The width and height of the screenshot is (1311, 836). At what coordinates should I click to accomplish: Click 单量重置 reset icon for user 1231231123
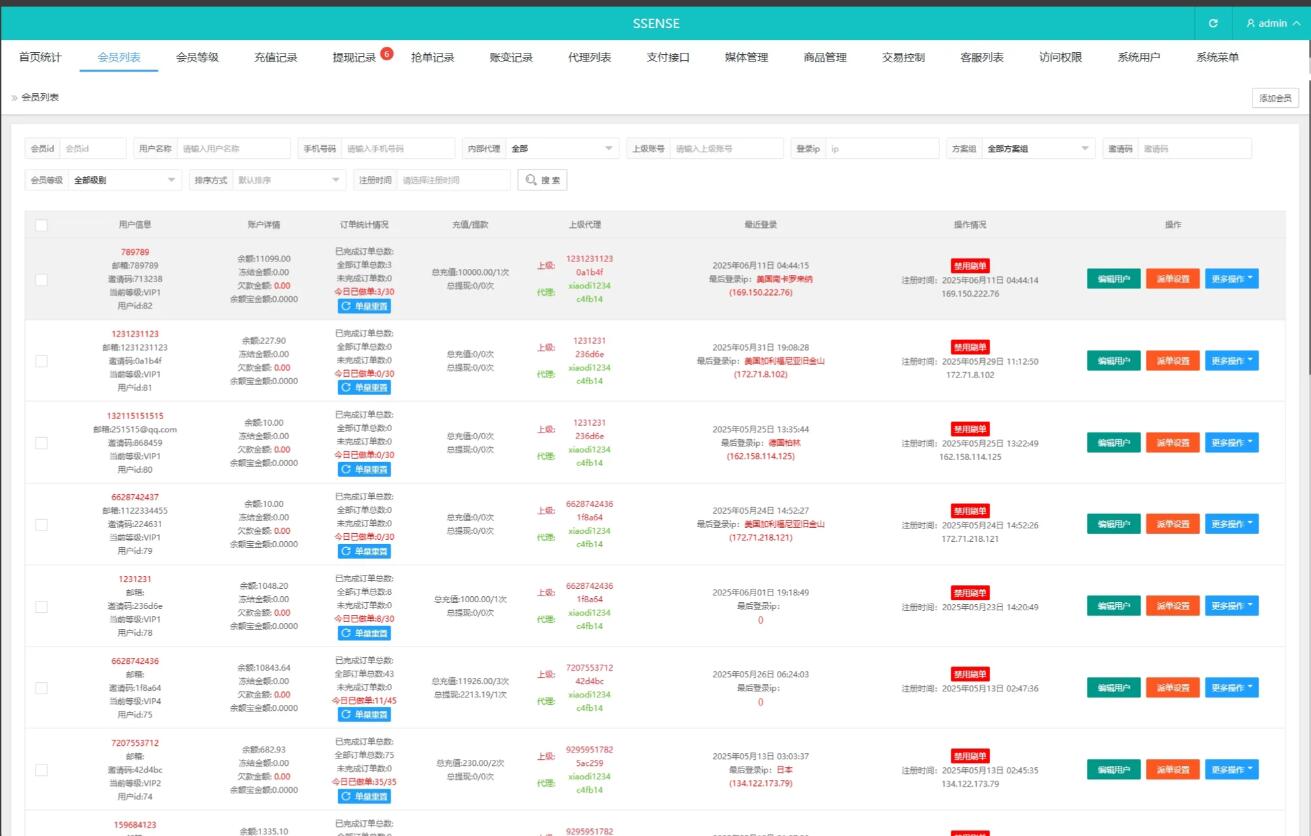[348, 388]
